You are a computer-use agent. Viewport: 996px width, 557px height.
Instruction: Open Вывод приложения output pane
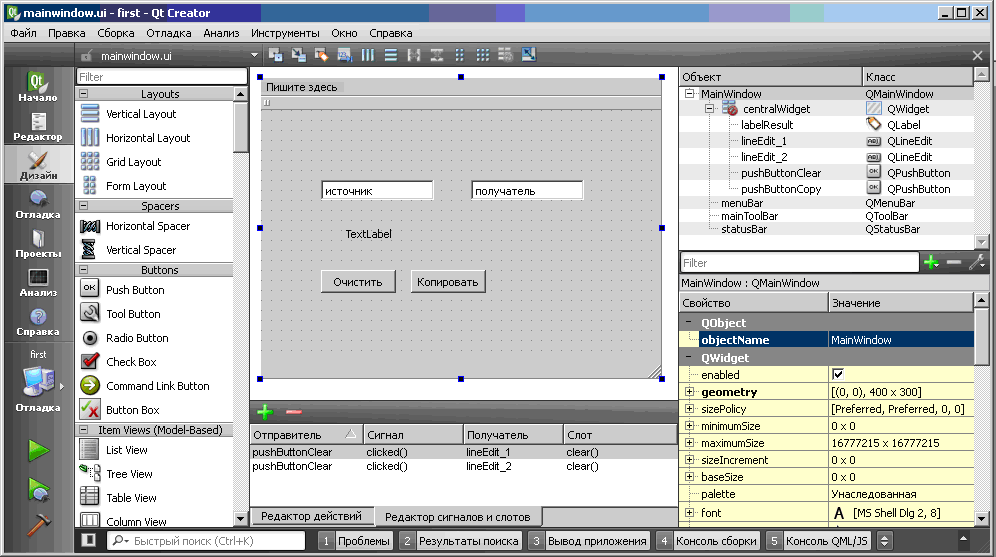[589, 540]
